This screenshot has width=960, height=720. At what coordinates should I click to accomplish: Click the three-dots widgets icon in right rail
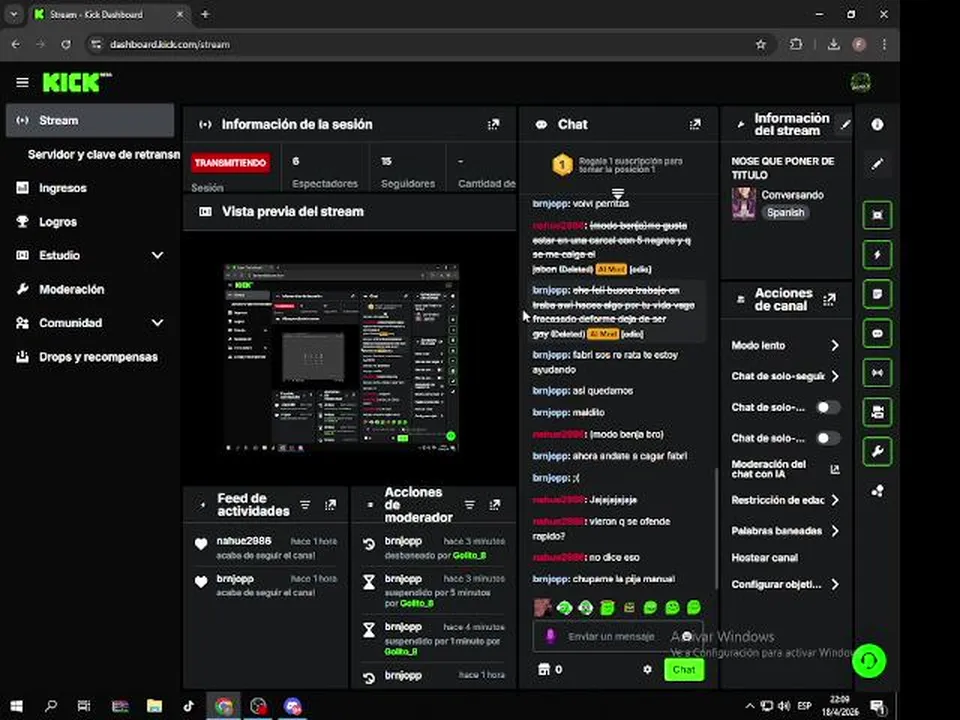(x=877, y=491)
